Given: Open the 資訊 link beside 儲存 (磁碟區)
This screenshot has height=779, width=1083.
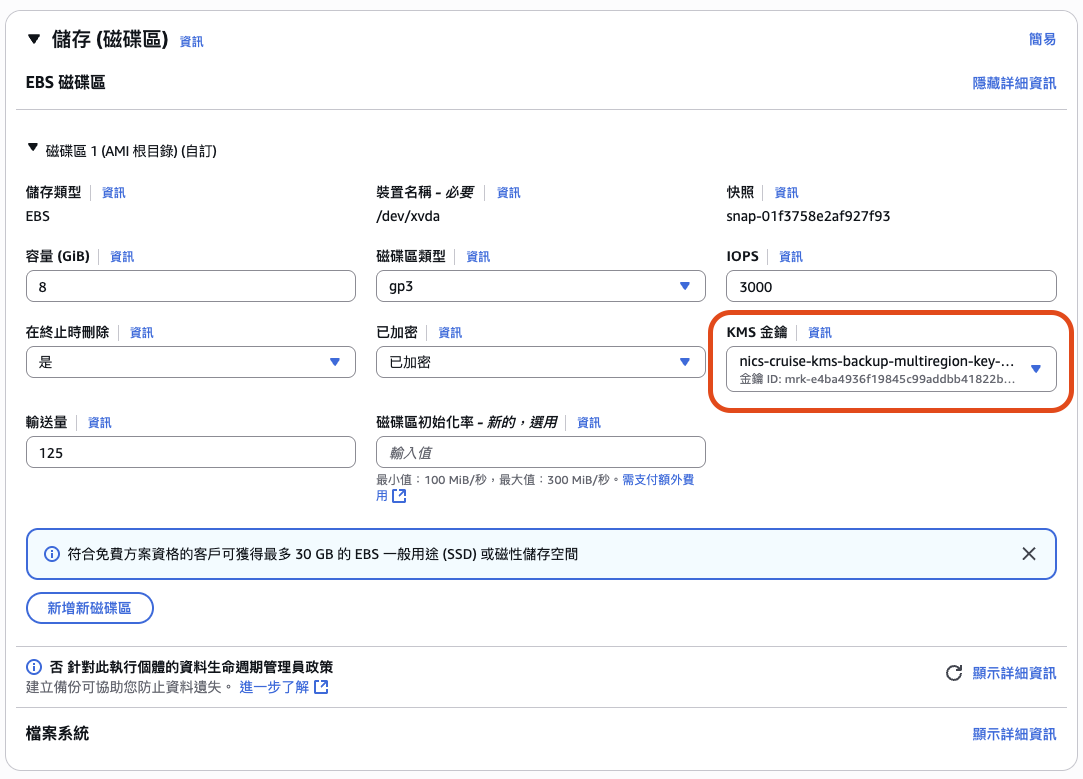Looking at the screenshot, I should (191, 40).
